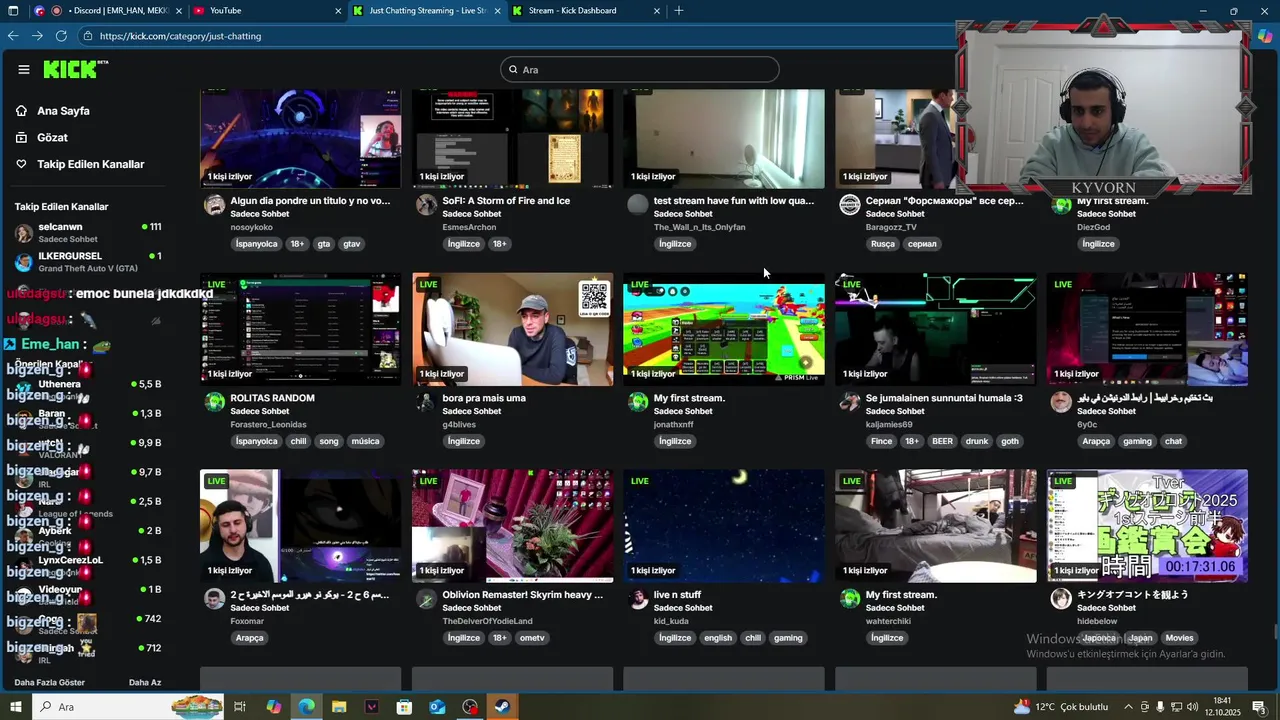Click the gtav tag under nosoyokoko

(352, 244)
